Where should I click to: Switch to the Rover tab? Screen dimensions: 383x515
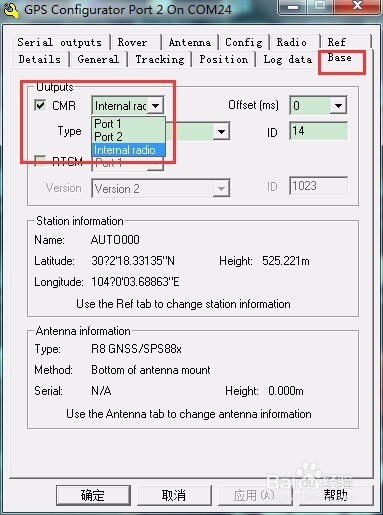tap(132, 42)
